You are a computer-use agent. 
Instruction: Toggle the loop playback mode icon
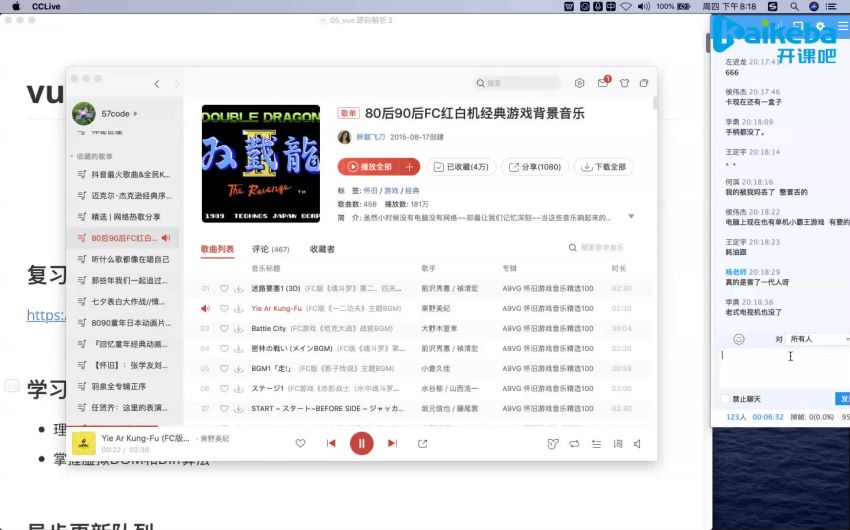coord(574,444)
